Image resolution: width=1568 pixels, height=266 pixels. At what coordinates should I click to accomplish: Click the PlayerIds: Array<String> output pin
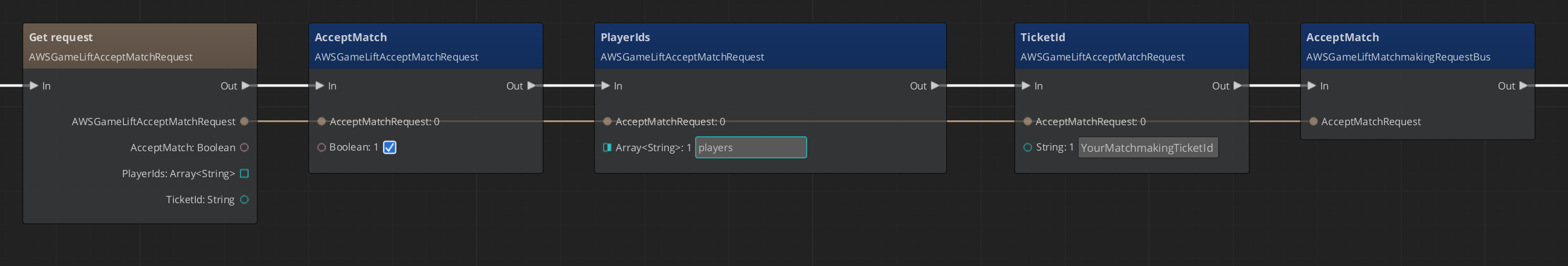click(245, 174)
